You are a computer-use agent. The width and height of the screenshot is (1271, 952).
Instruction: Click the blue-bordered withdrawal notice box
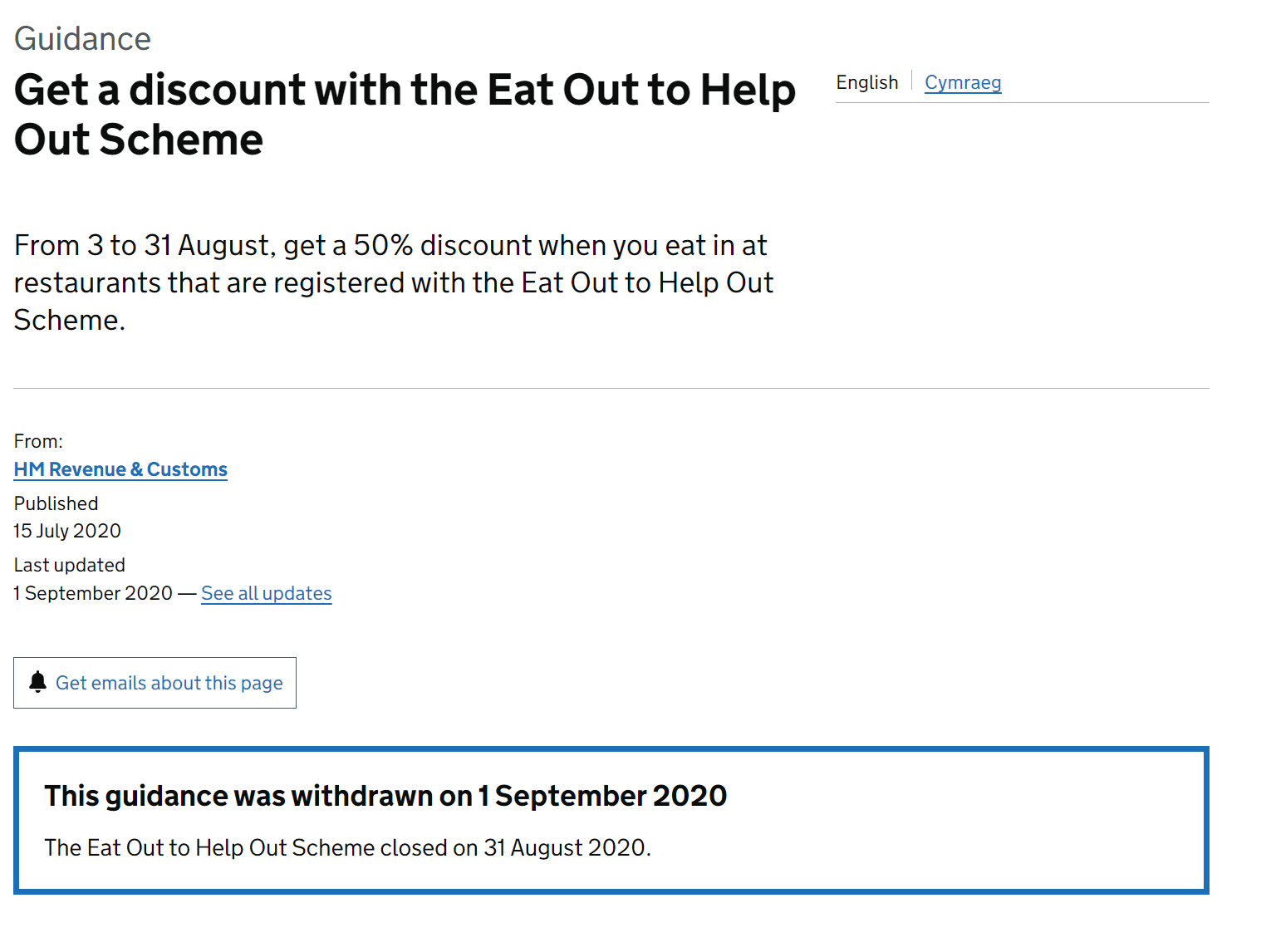pyautogui.click(x=611, y=821)
